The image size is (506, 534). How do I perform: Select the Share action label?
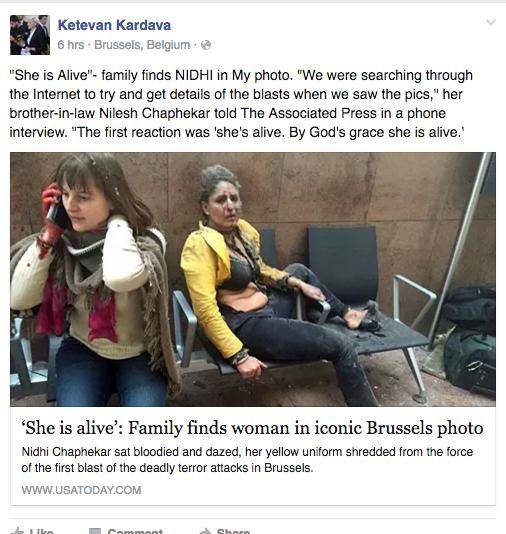(233, 531)
